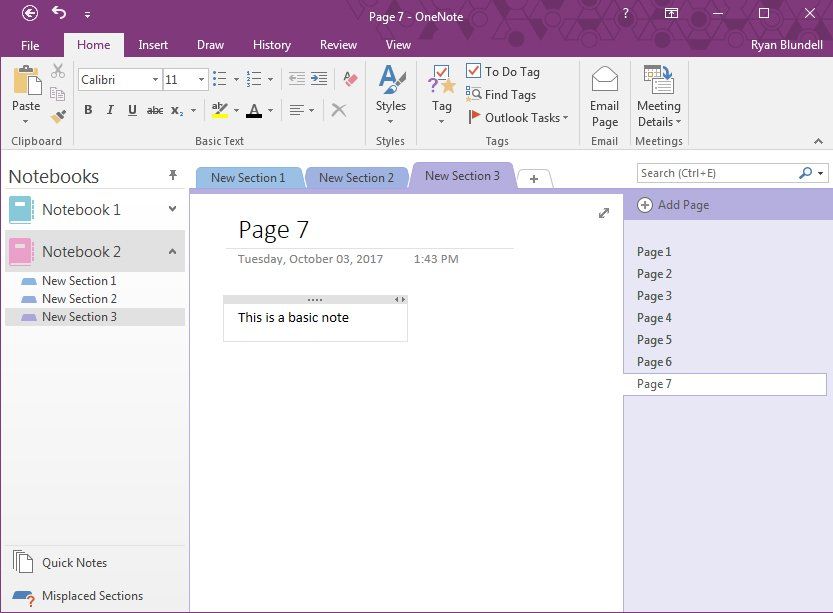Image resolution: width=833 pixels, height=613 pixels.
Task: Open the Format Painter
Action: [x=58, y=117]
